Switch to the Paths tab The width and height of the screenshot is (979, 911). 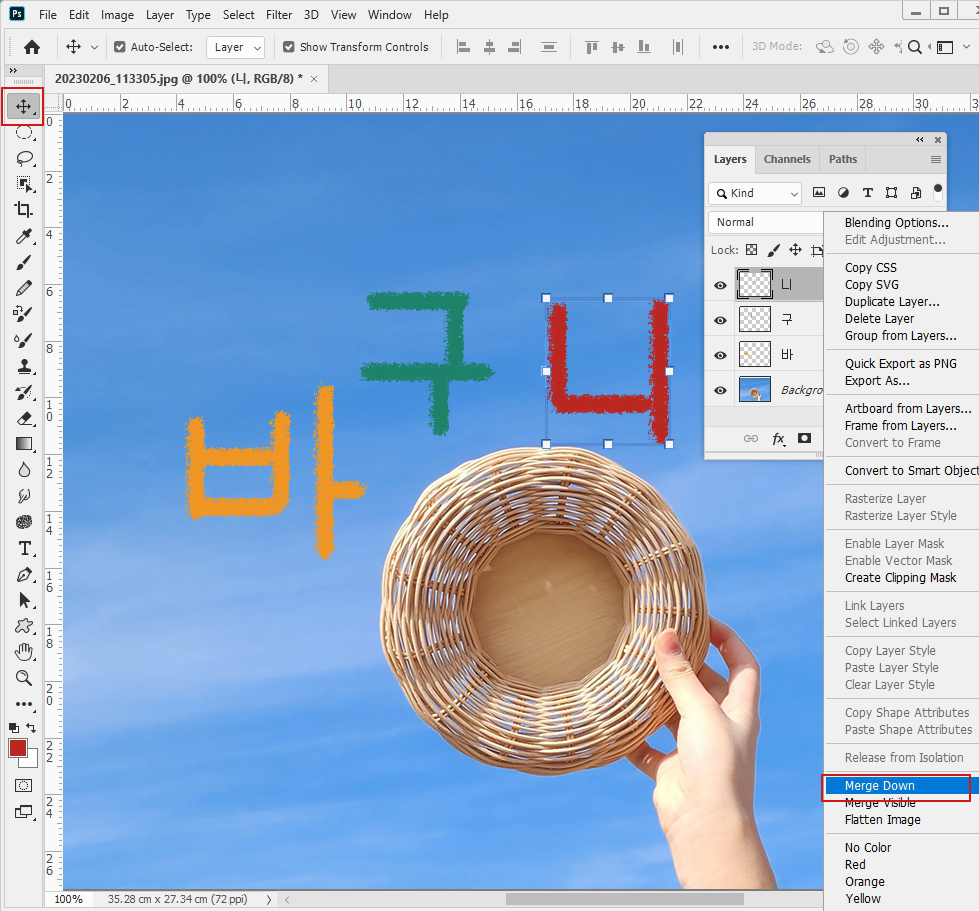tap(843, 159)
